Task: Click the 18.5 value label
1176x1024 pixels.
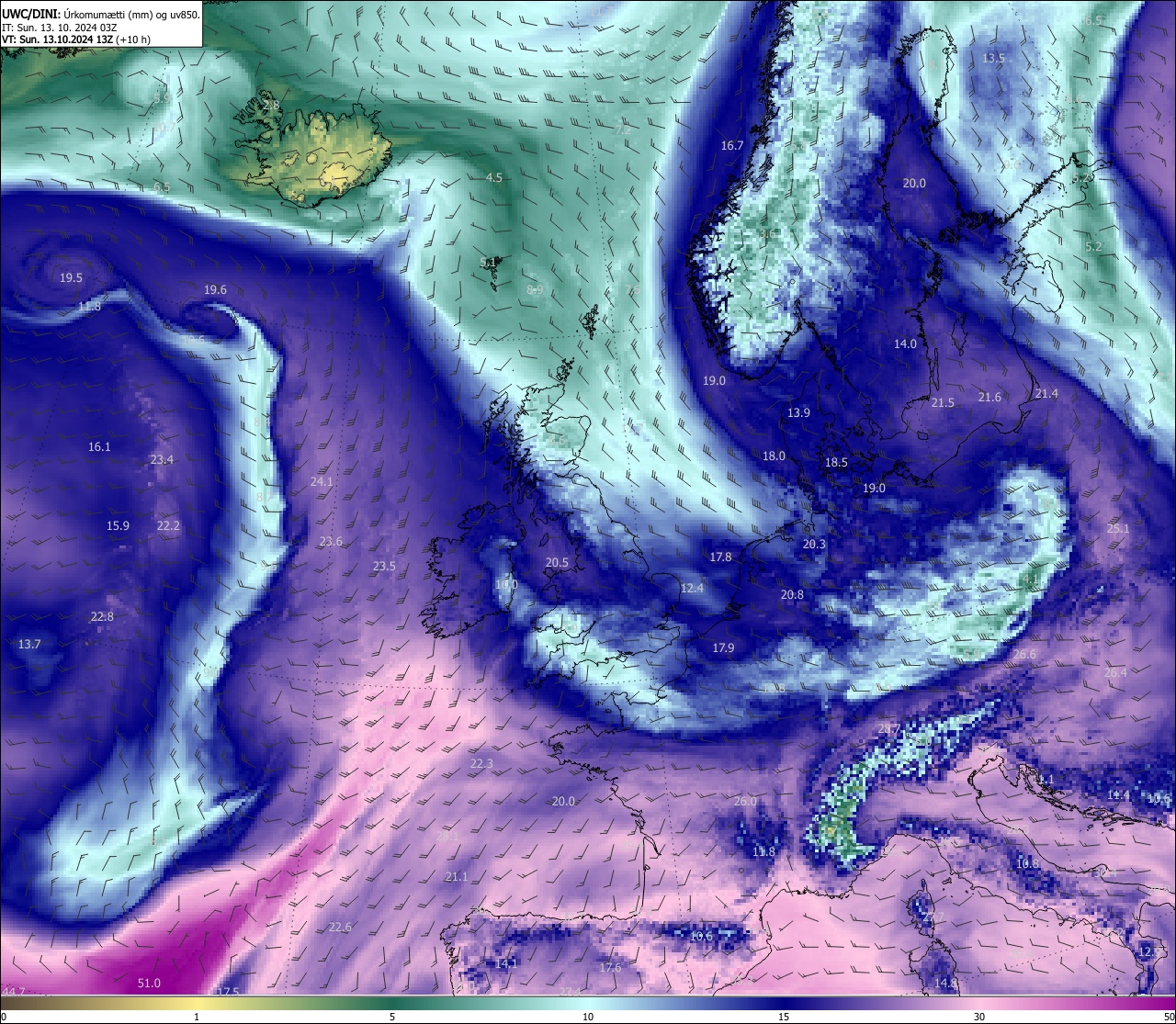Action: 836,463
